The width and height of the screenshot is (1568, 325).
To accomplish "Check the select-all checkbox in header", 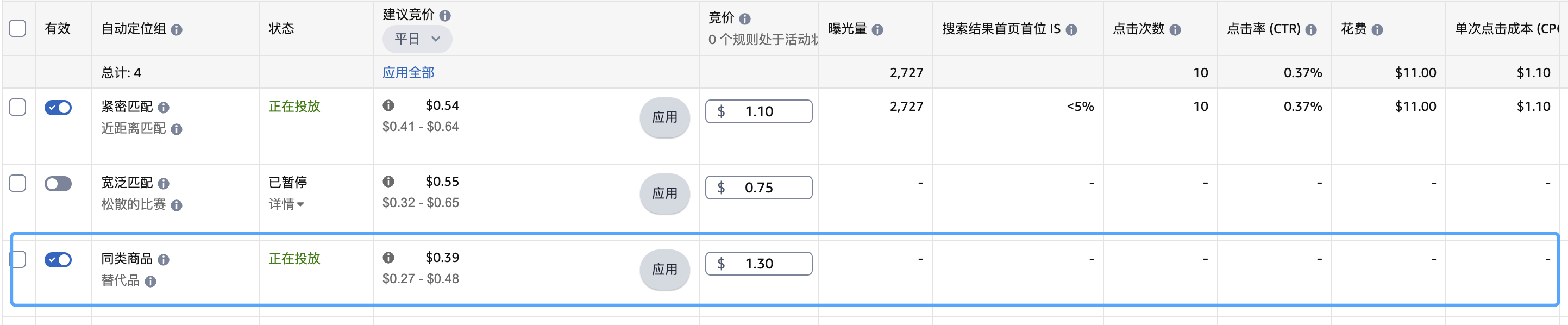I will [x=17, y=27].
